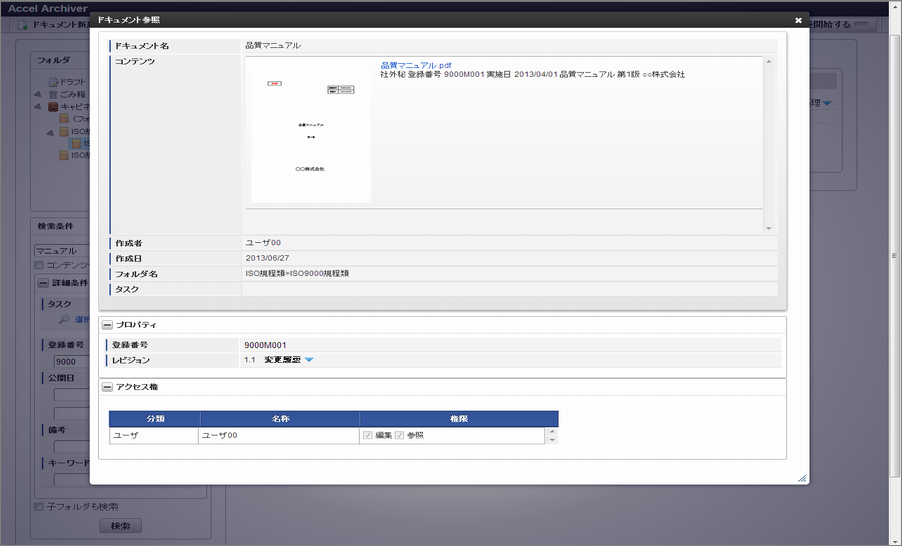Click the revision 1.1 value
The image size is (902, 546).
(x=250, y=360)
